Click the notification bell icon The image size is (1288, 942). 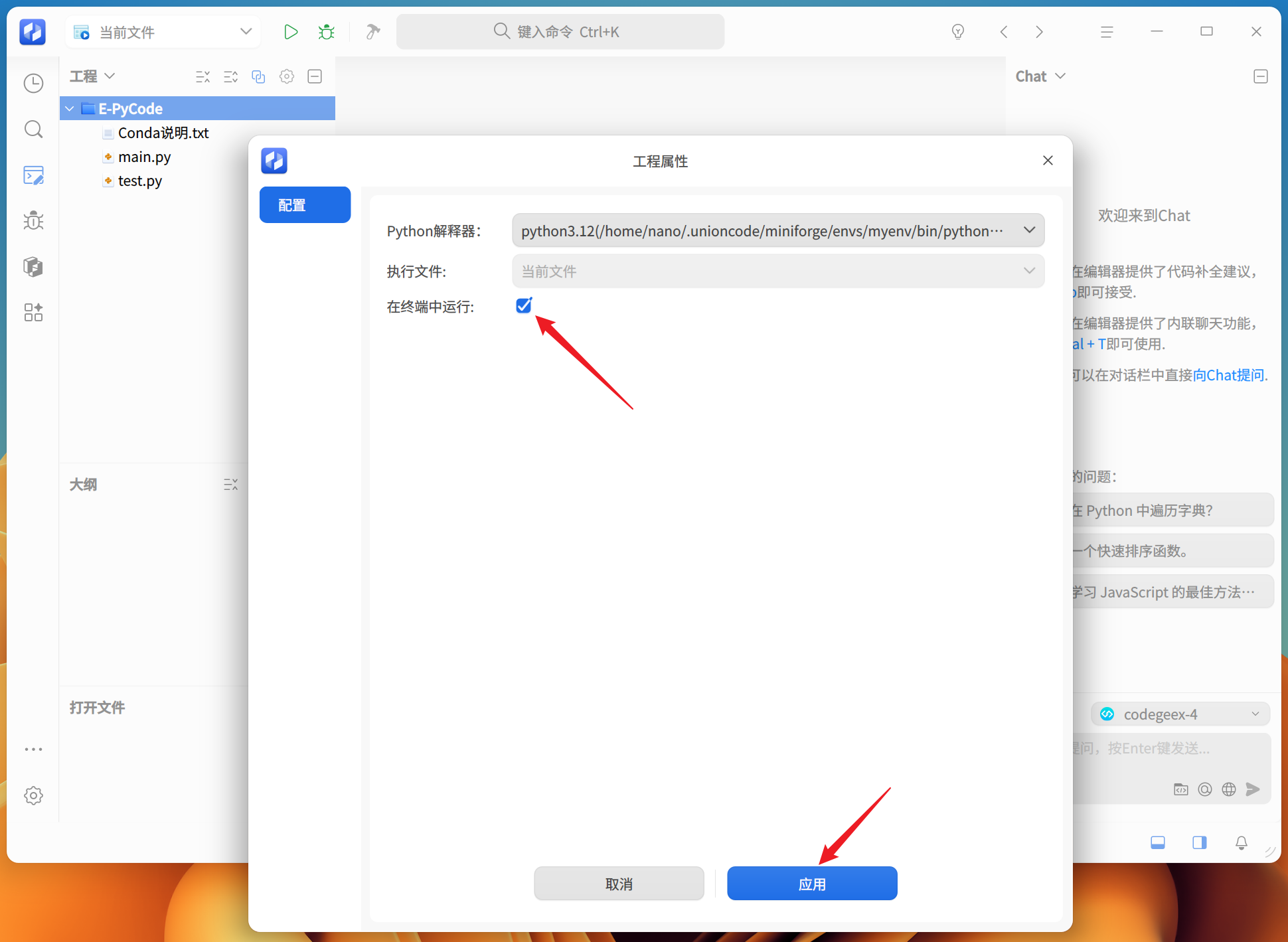coord(1241,842)
